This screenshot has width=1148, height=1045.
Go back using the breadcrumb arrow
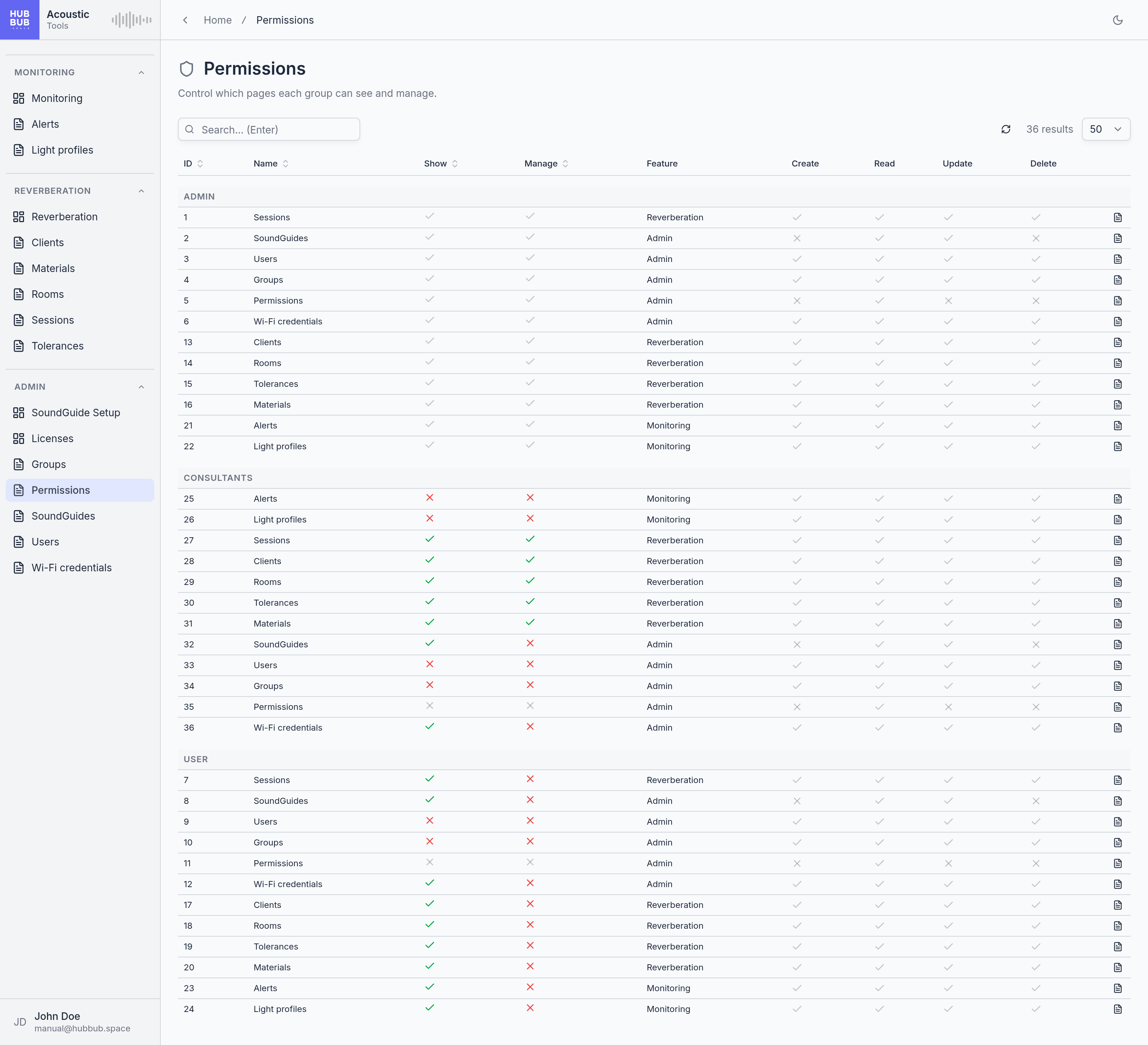pyautogui.click(x=185, y=20)
